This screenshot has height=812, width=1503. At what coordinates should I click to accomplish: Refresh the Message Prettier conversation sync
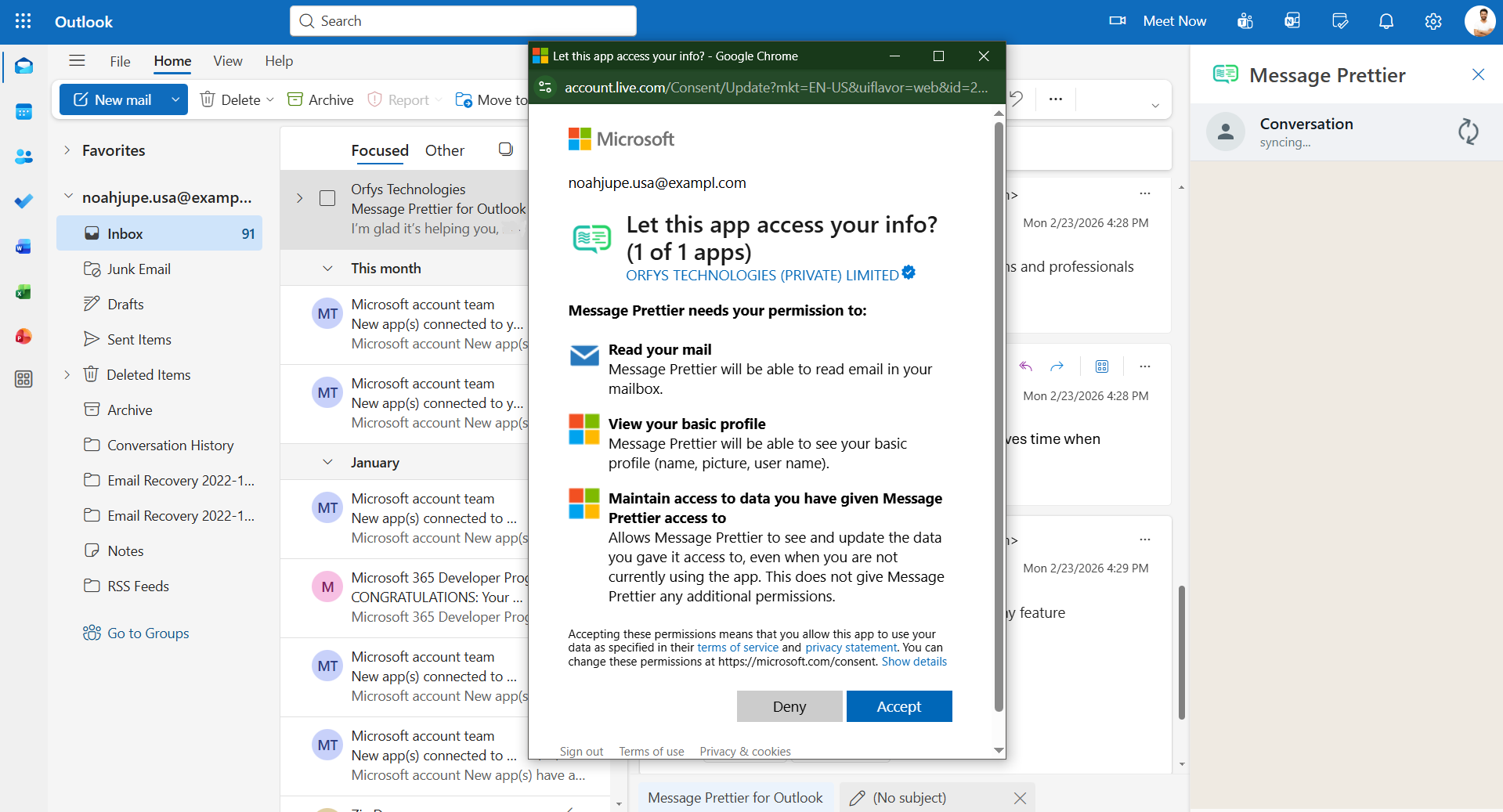pos(1468,132)
